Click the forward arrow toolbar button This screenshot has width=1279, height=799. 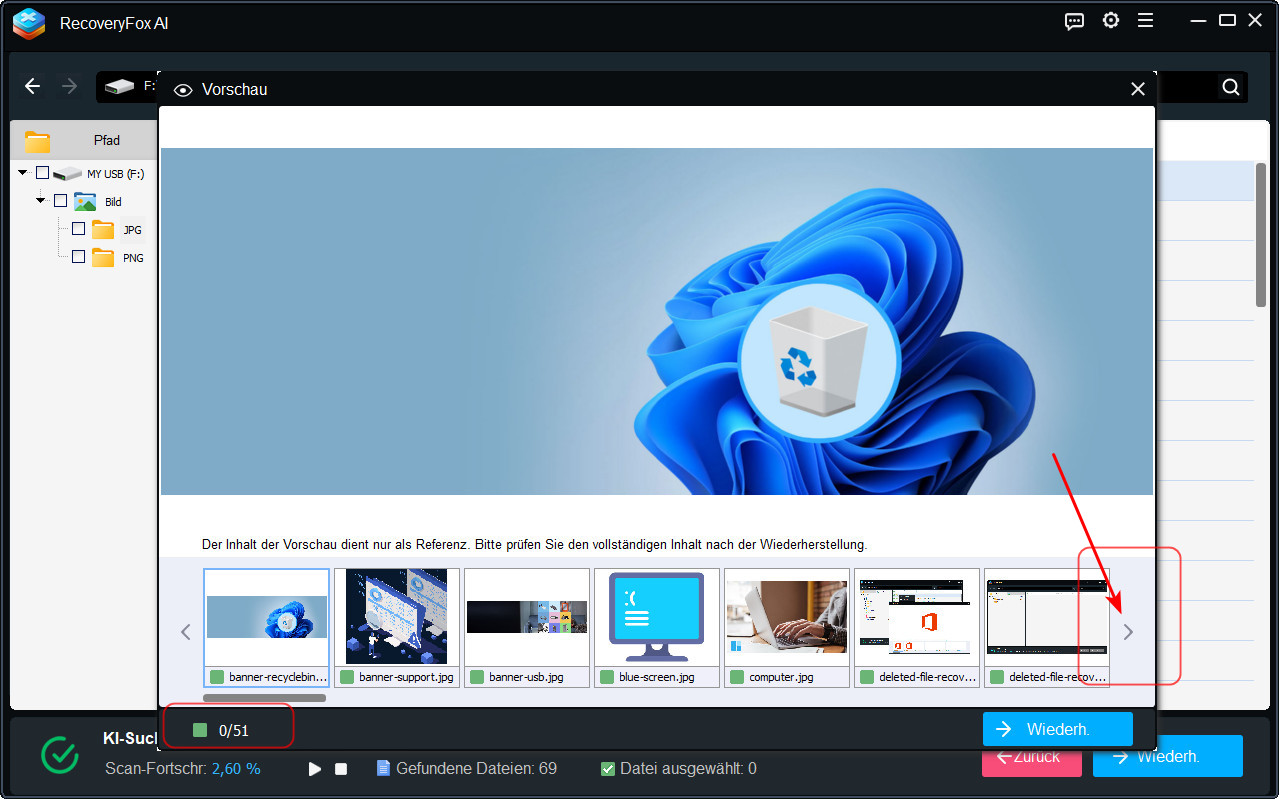tap(69, 86)
